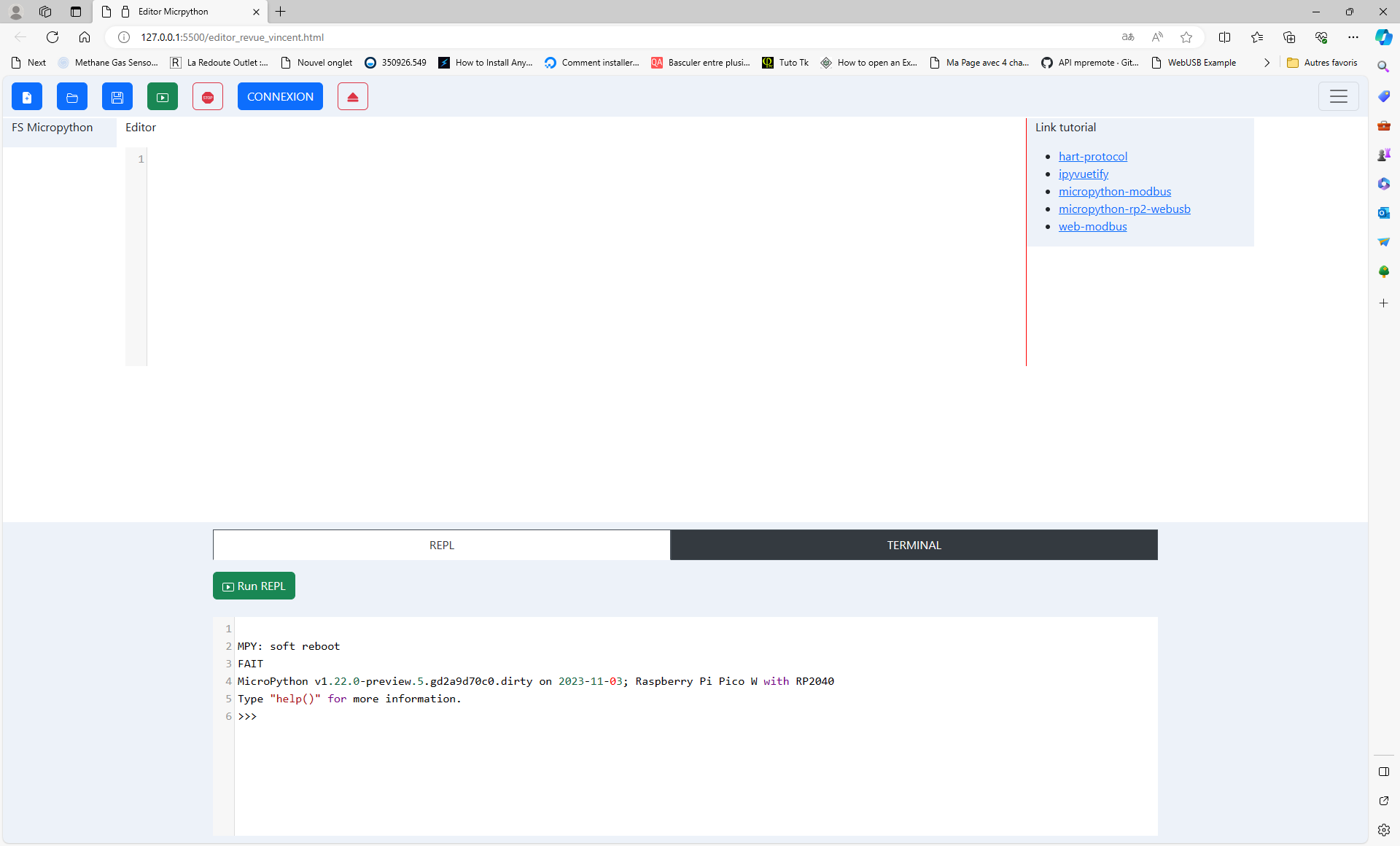This screenshot has height=846, width=1400.
Task: Add page to favorites star icon
Action: tap(1186, 37)
